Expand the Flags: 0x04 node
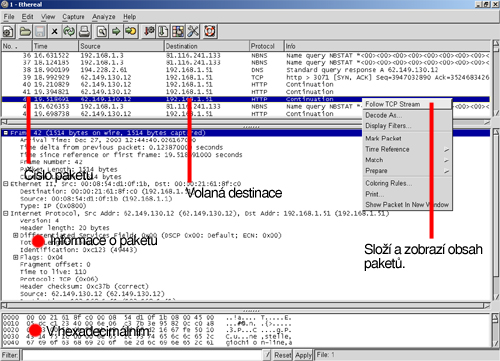Screen dimensions: 500x361 click(x=15, y=257)
